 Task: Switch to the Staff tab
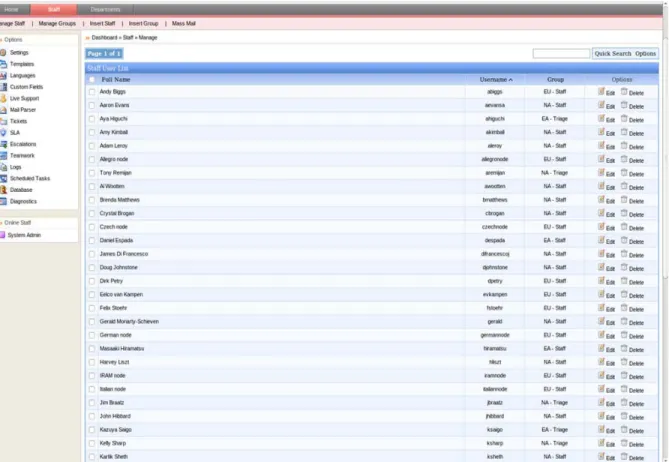54,9
